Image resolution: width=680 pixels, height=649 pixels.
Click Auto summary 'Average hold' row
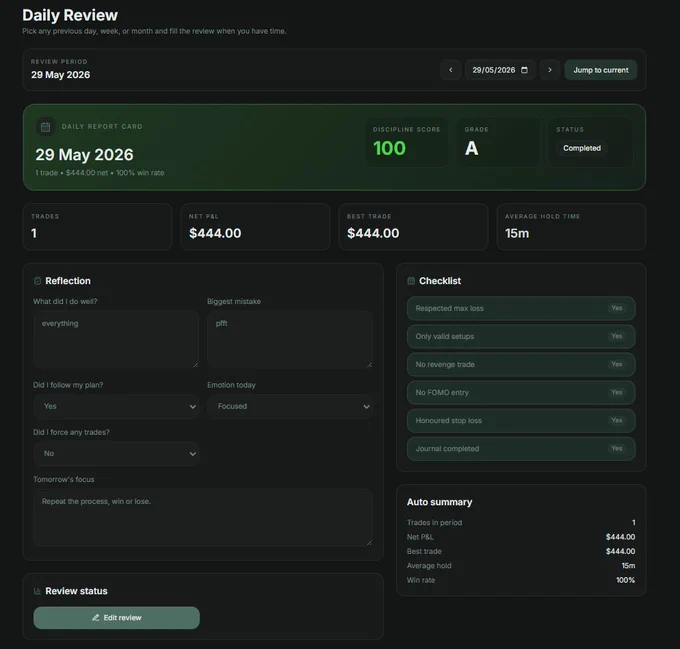[521, 566]
